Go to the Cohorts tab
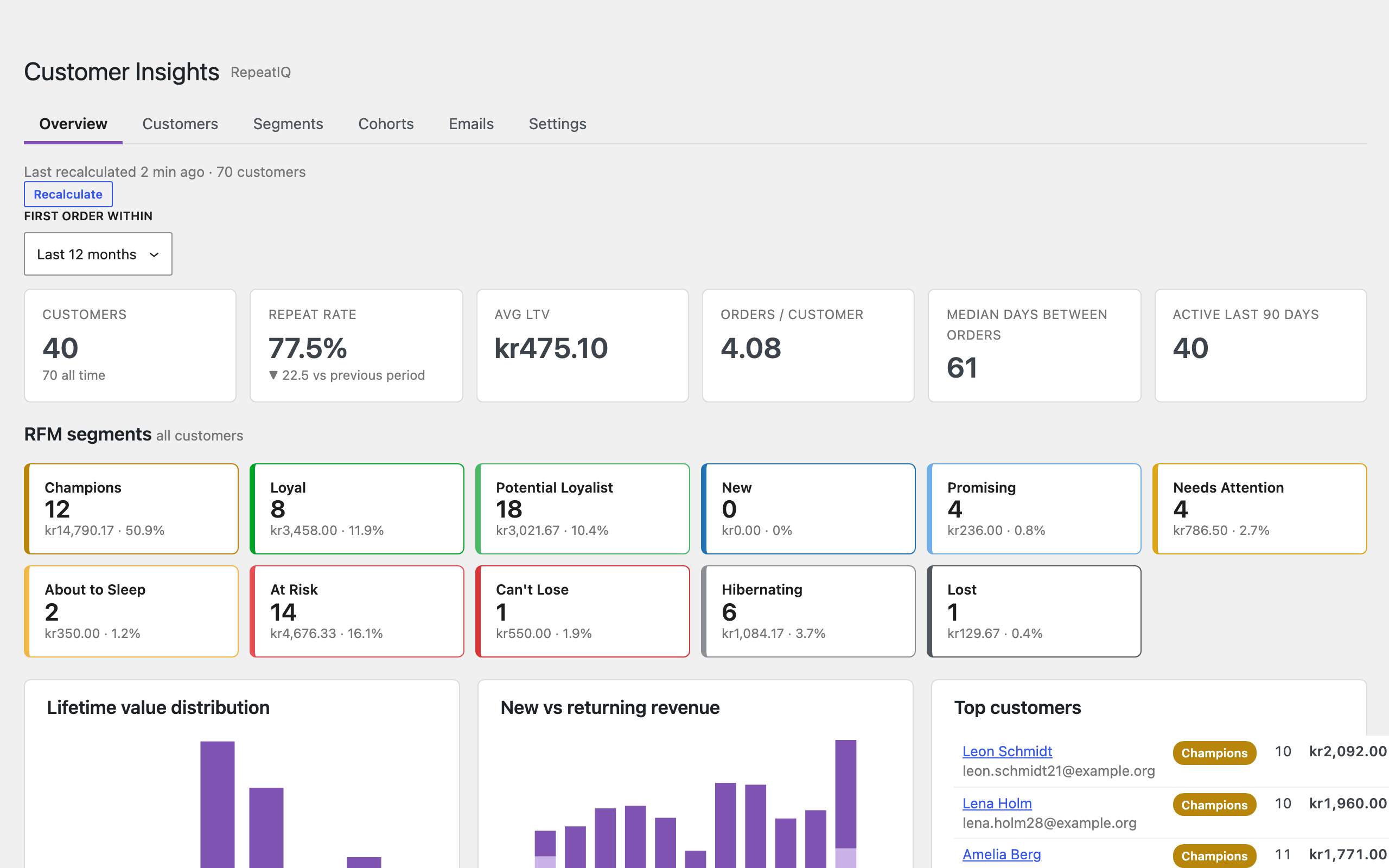The height and width of the screenshot is (868, 1389). pos(386,124)
